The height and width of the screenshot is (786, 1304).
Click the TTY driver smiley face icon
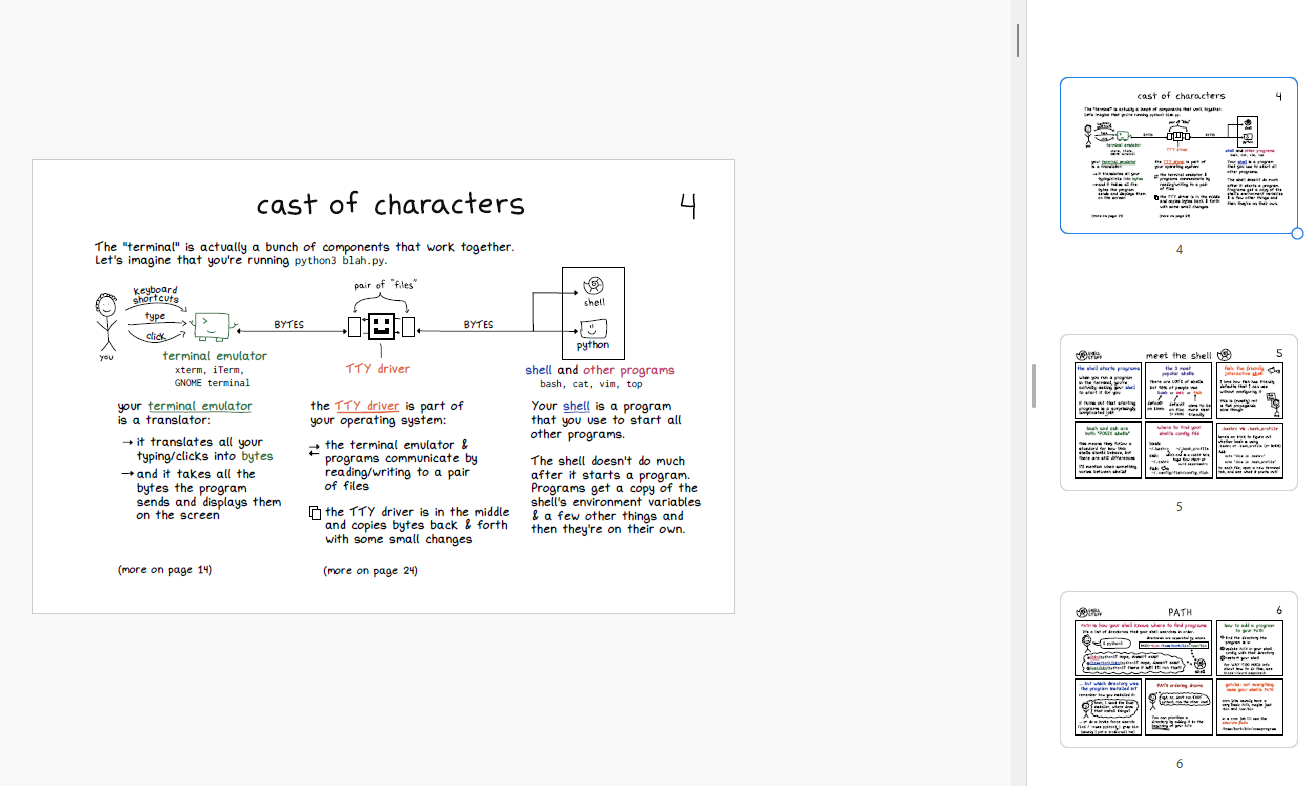381,326
